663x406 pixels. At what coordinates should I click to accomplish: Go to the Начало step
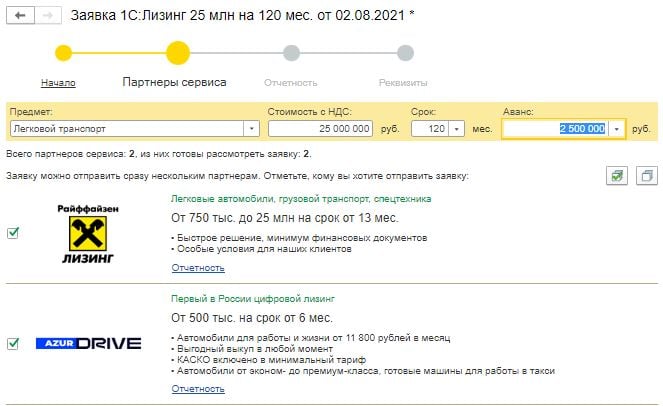[x=58, y=83]
